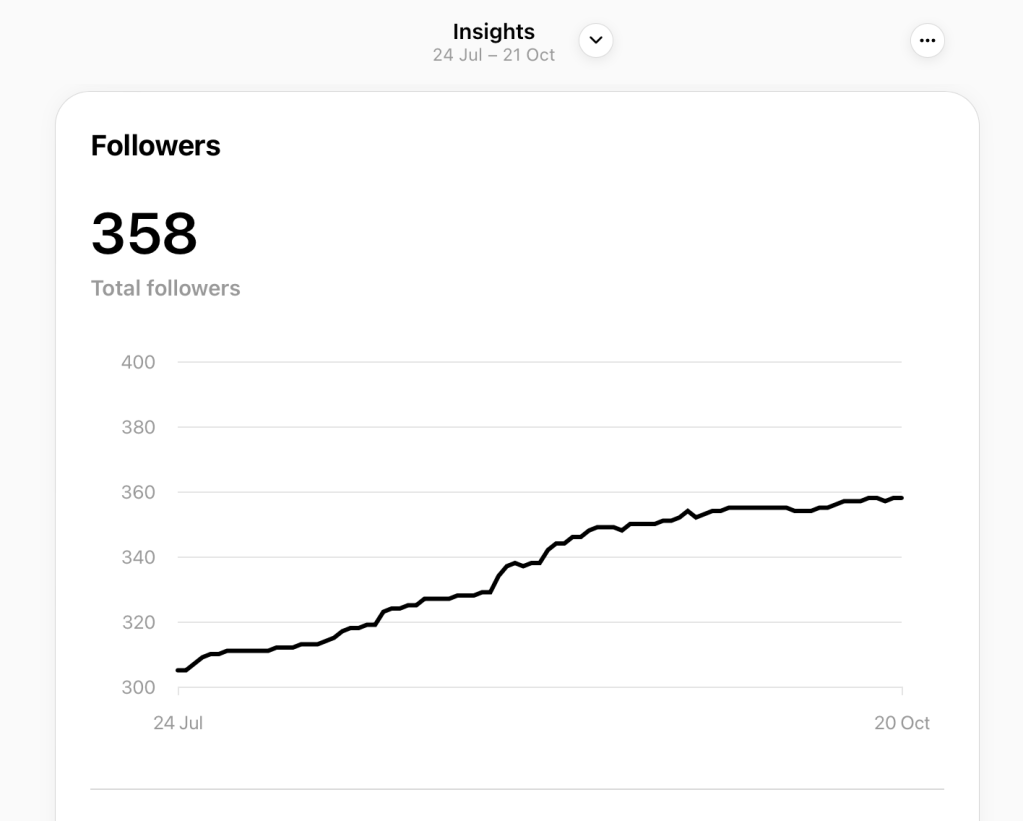This screenshot has width=1023, height=821.
Task: Click the 358 follower count number
Action: 144,234
